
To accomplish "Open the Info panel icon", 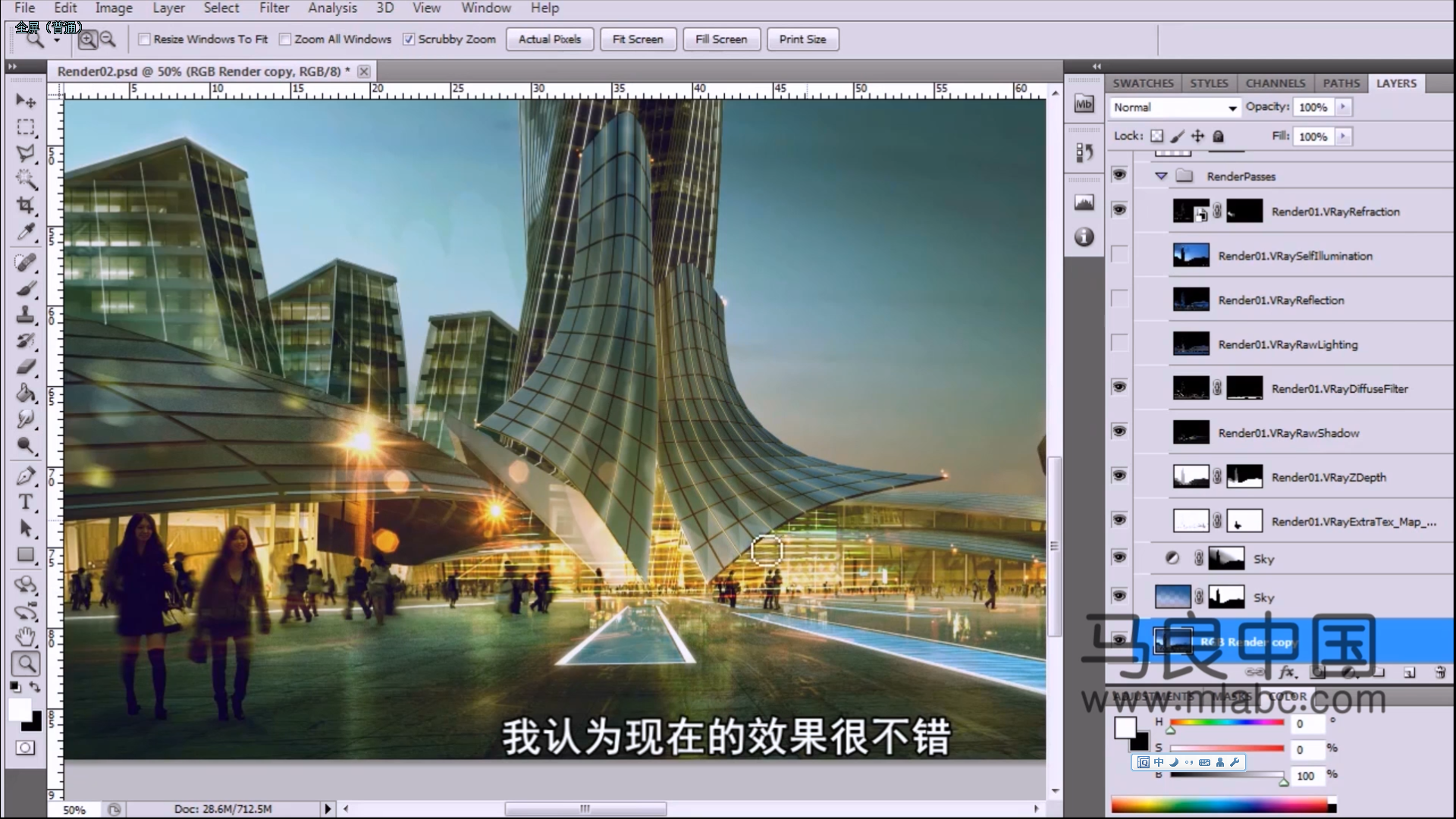I will (x=1084, y=237).
